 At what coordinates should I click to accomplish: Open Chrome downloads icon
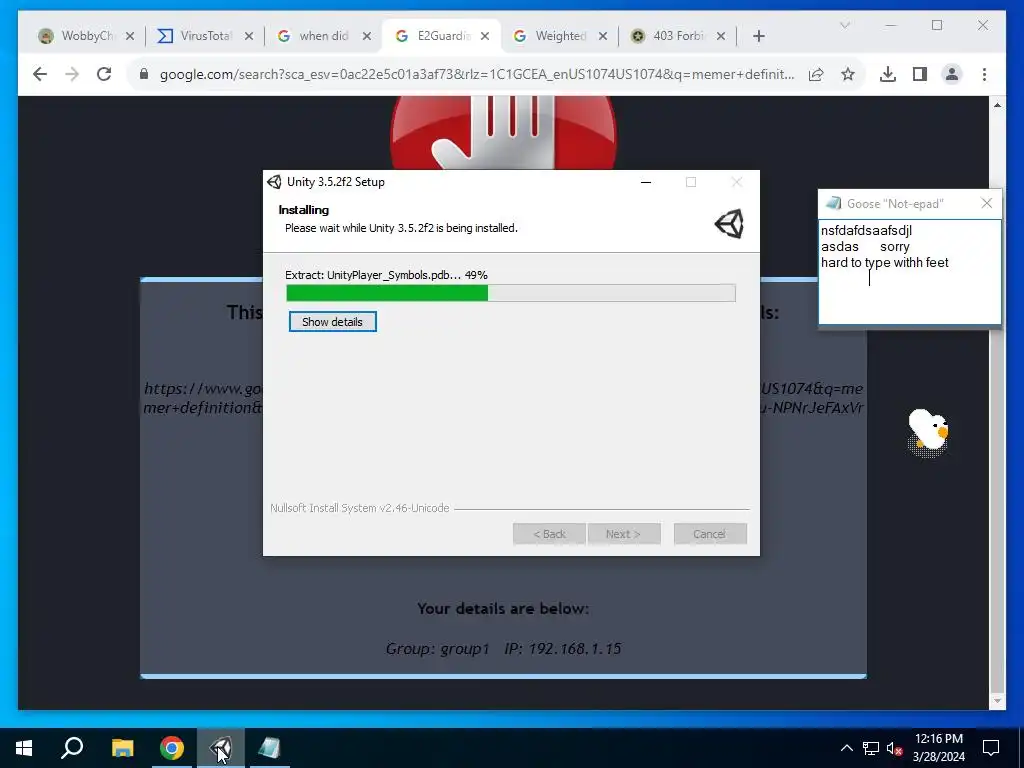pos(888,74)
